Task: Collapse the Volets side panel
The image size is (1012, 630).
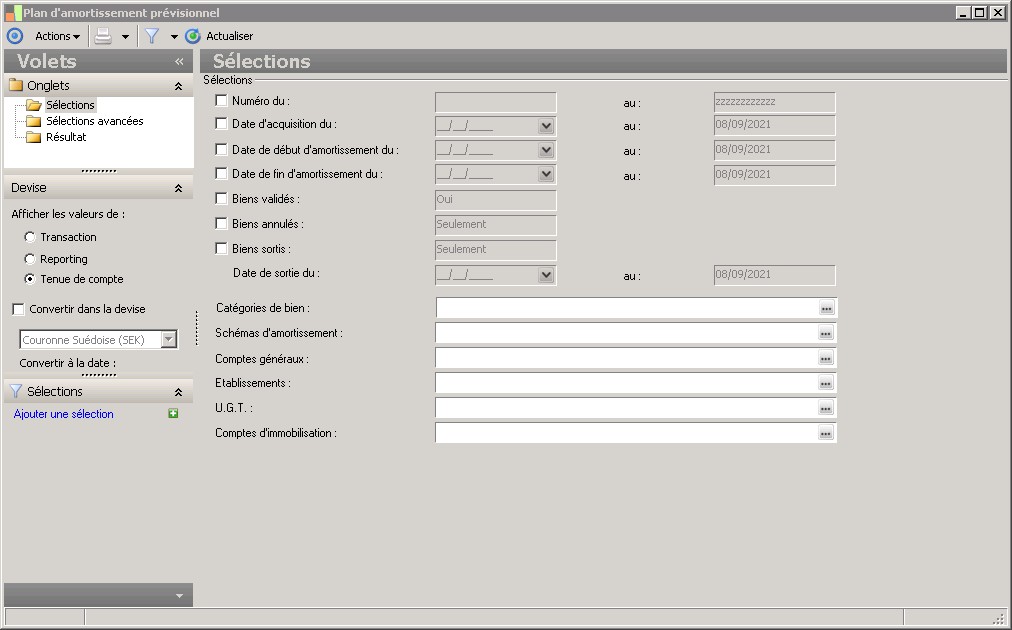Action: (x=179, y=61)
